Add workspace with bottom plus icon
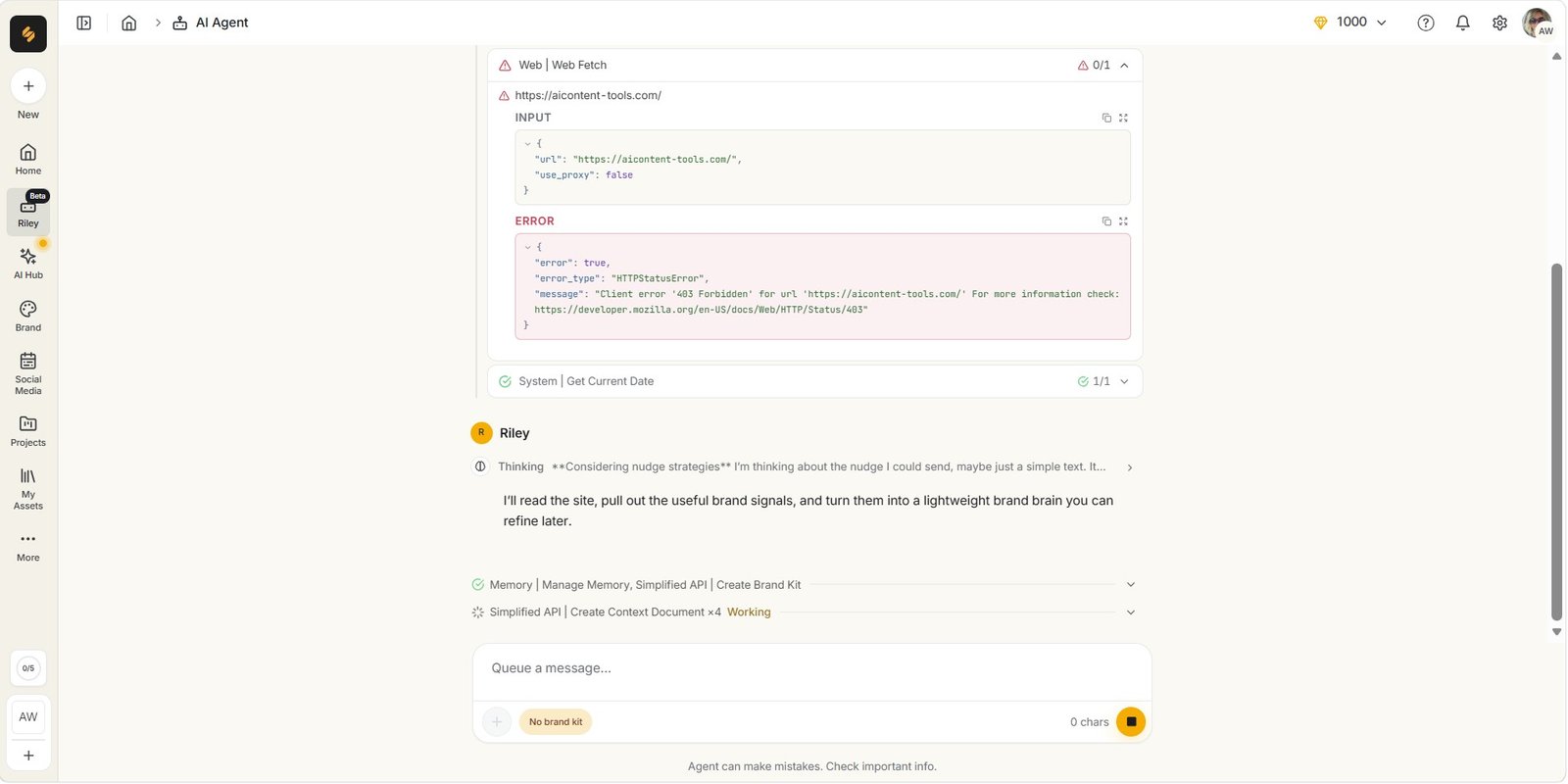Viewport: 1568px width, 784px height. 28,756
